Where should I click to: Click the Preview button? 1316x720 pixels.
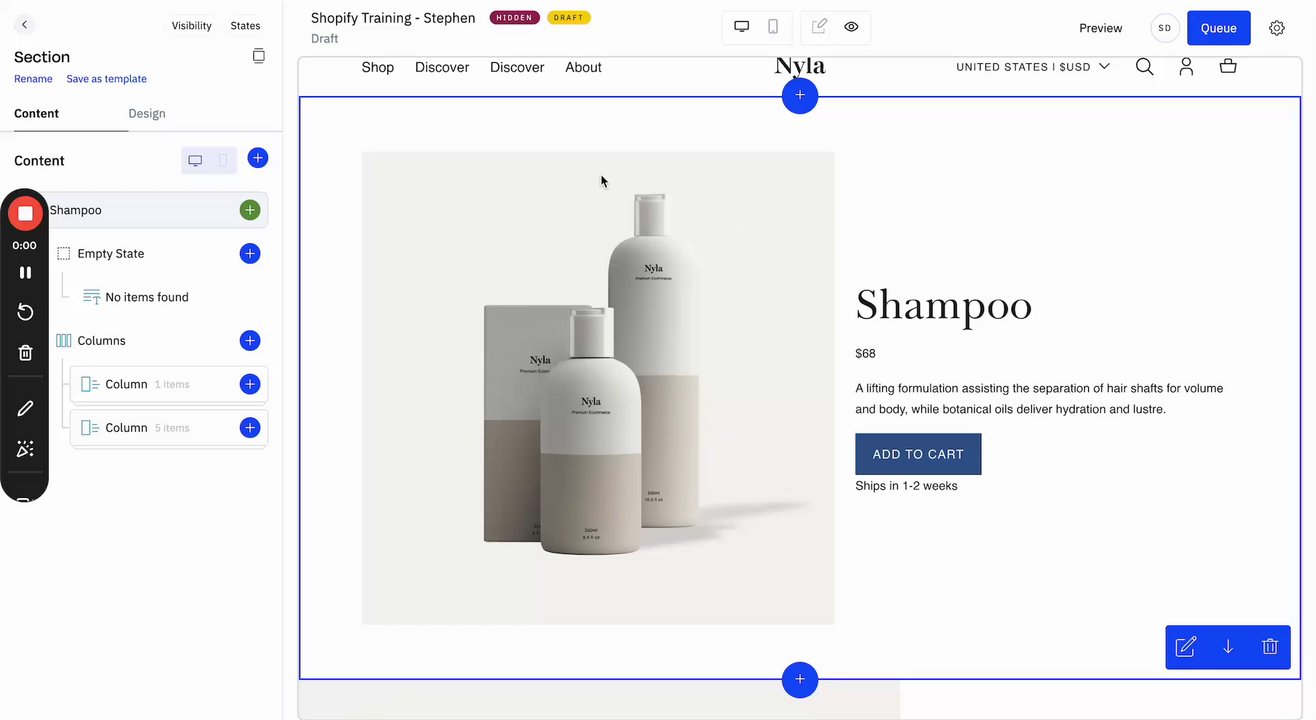click(x=1101, y=28)
